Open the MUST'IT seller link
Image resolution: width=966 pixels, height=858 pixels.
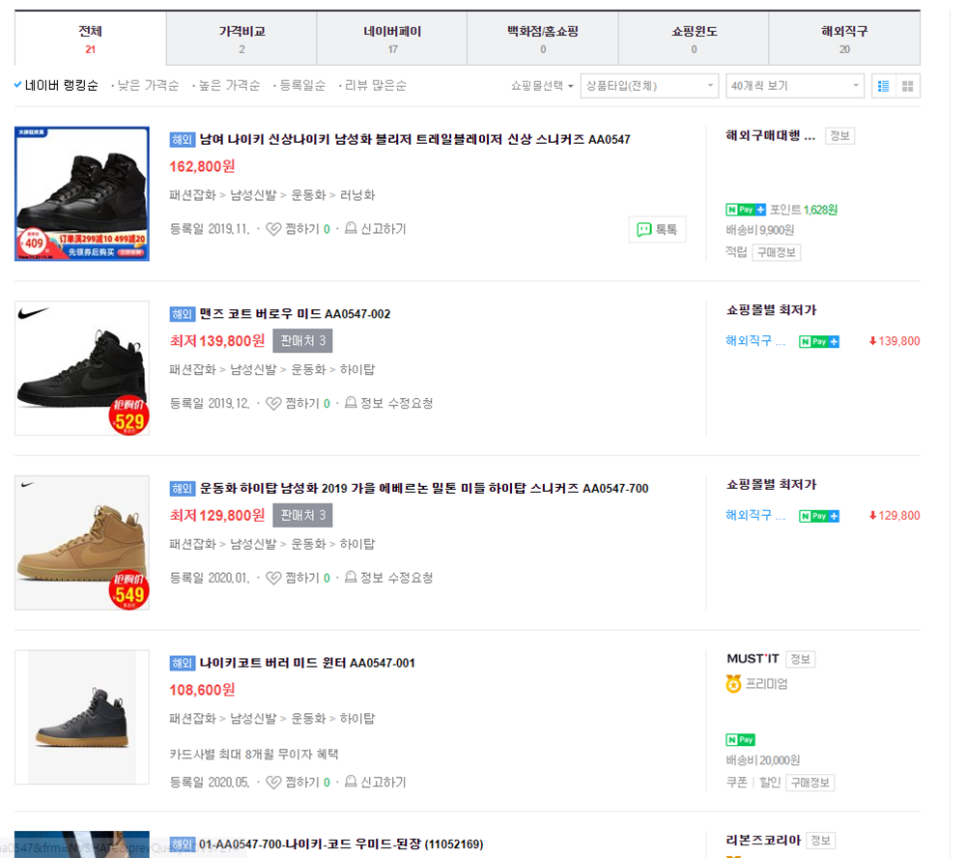[753, 658]
